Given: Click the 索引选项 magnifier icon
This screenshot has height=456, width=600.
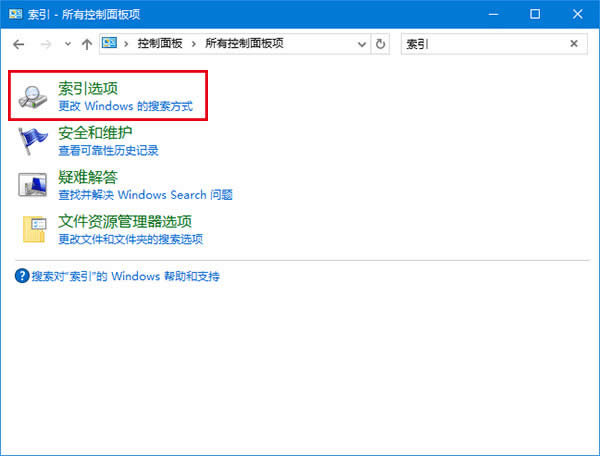Looking at the screenshot, I should pyautogui.click(x=34, y=96).
